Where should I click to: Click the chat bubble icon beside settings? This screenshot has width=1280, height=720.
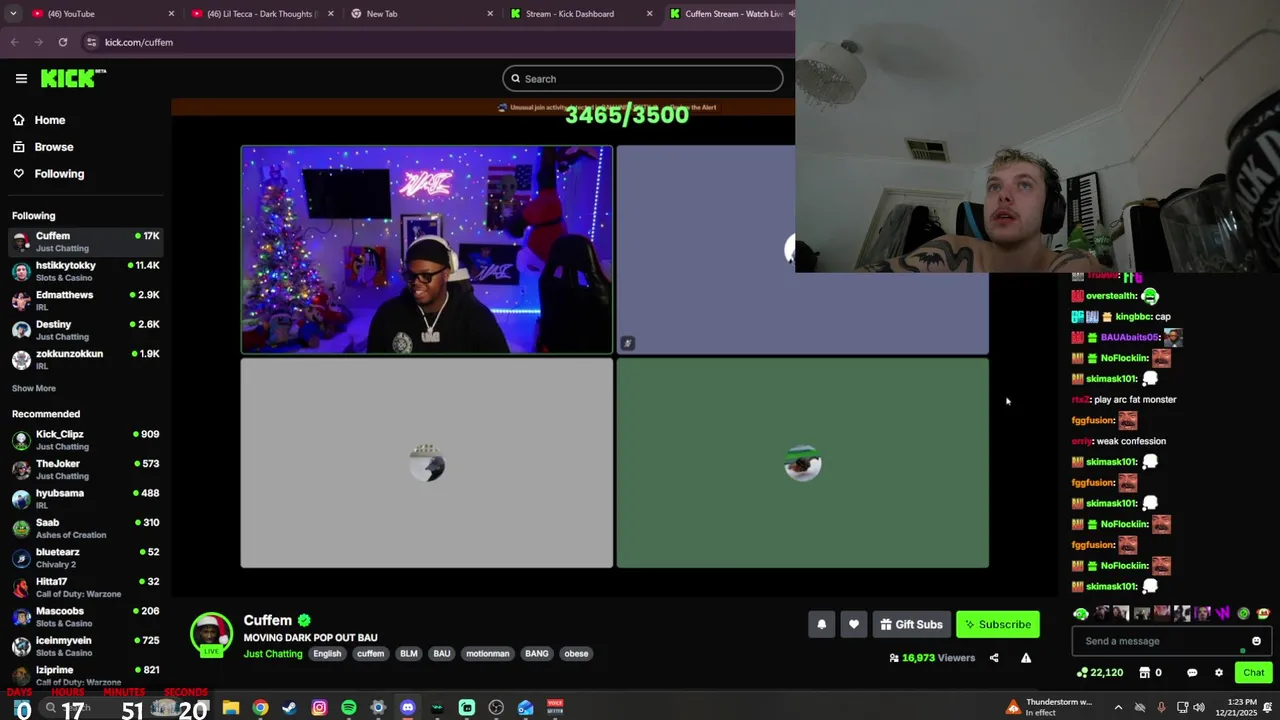1192,673
